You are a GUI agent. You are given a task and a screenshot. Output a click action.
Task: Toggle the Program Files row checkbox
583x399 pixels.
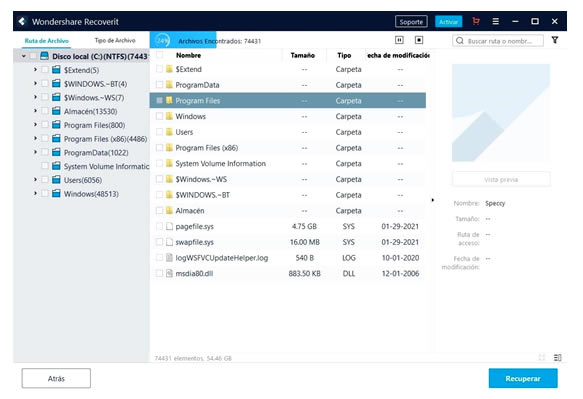click(x=159, y=100)
